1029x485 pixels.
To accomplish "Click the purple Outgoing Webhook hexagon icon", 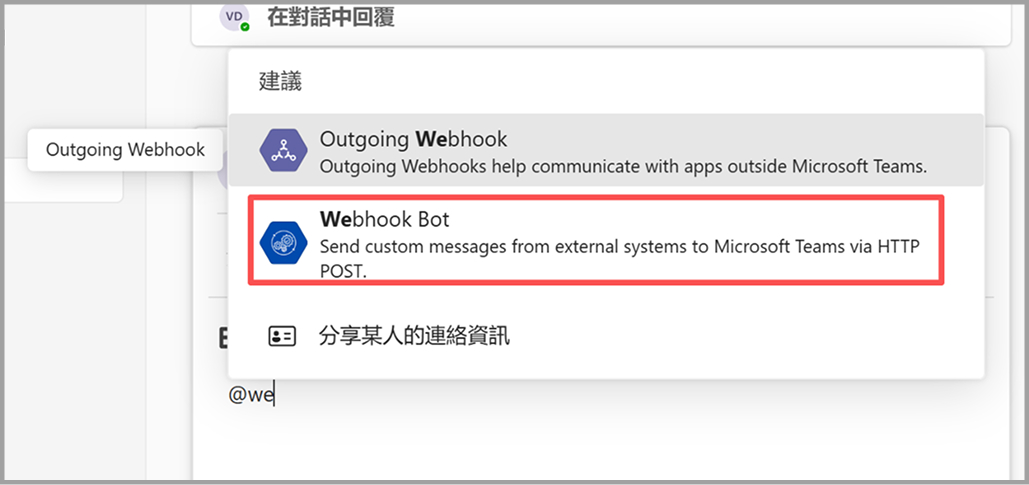I will click(x=283, y=151).
